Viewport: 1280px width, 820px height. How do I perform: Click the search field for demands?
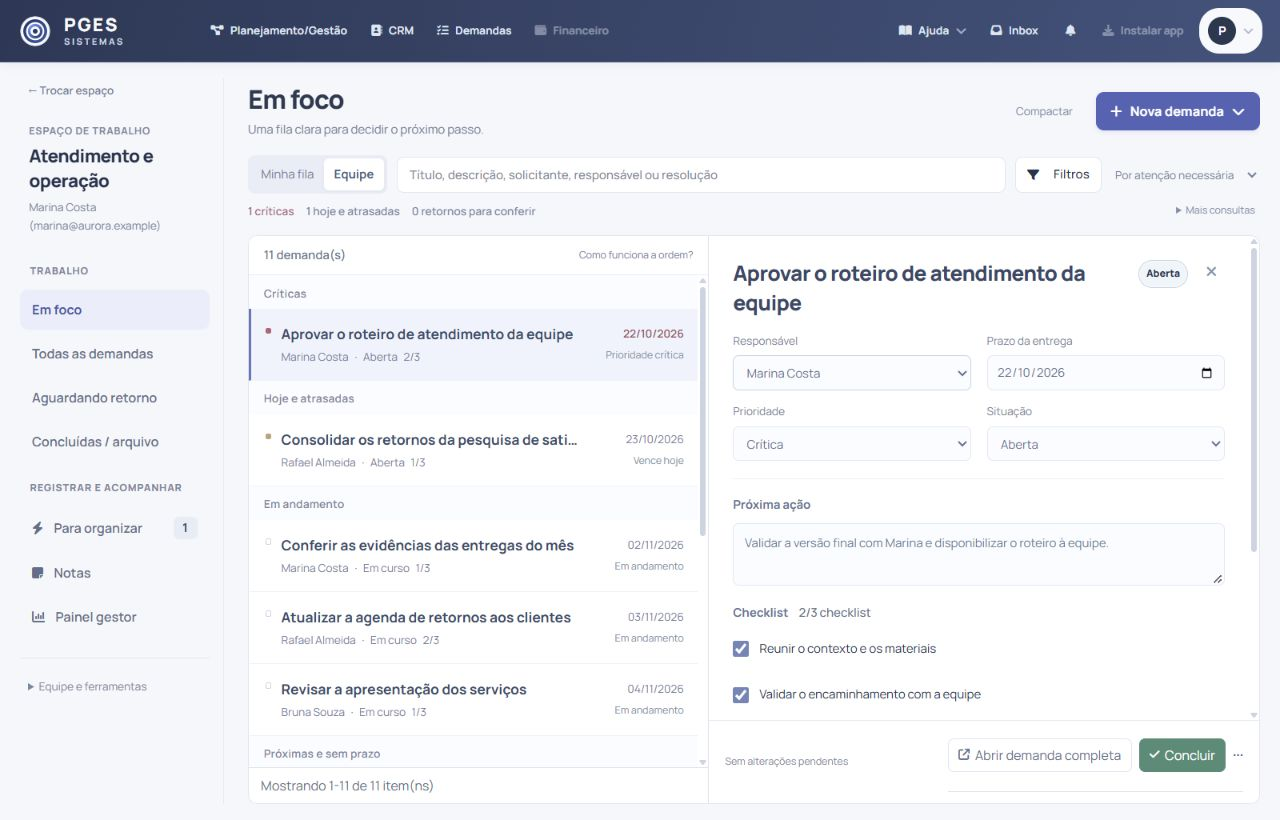(x=701, y=174)
